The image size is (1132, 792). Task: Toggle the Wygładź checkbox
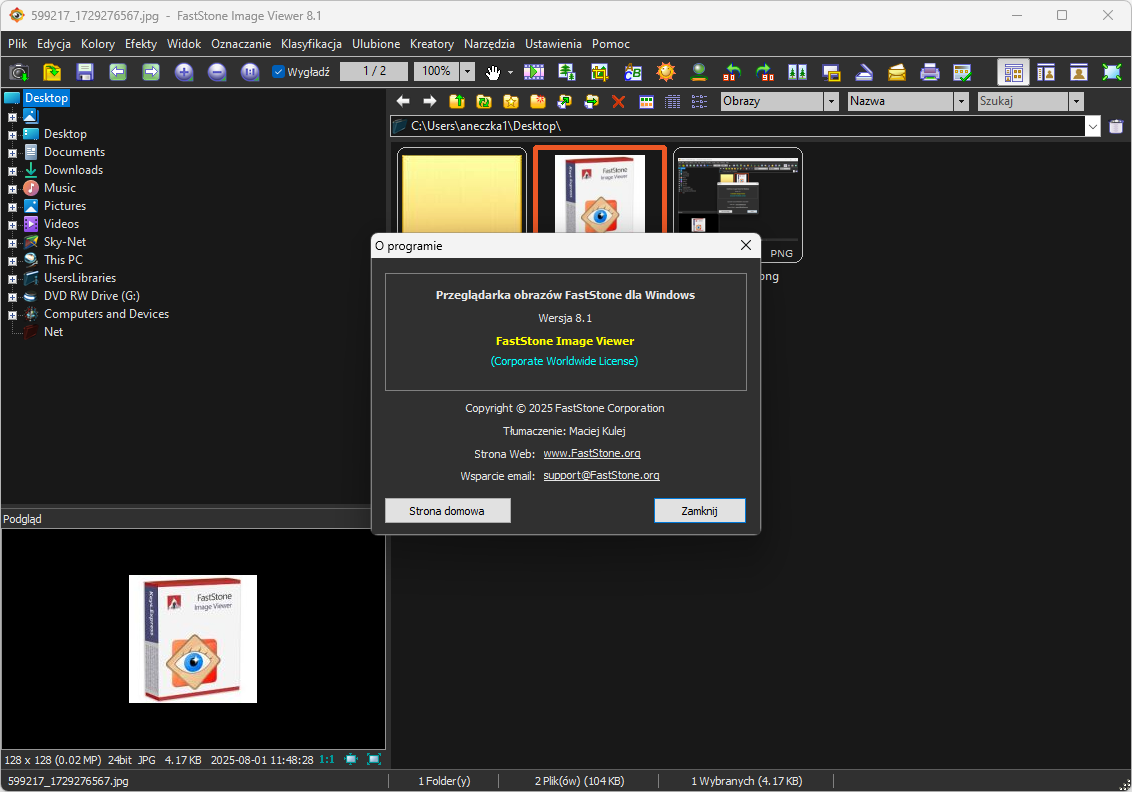278,71
